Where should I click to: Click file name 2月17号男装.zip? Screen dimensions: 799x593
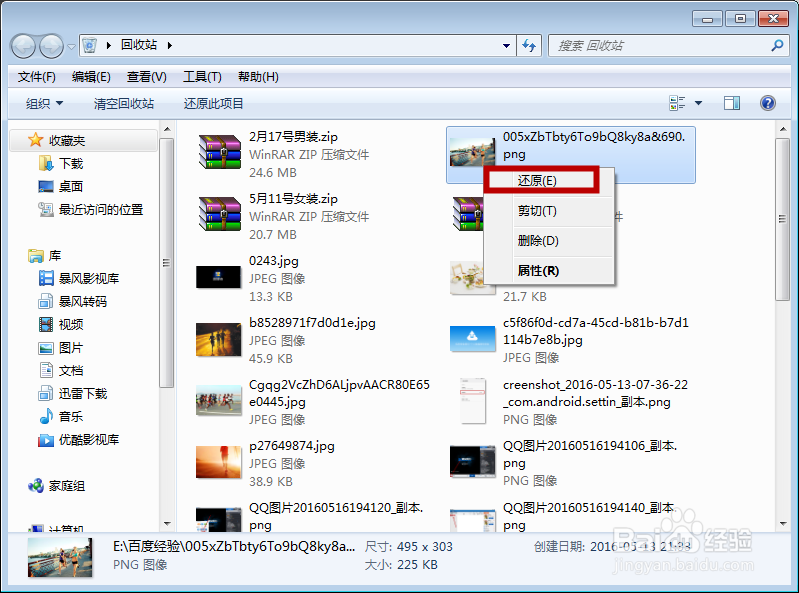click(293, 137)
